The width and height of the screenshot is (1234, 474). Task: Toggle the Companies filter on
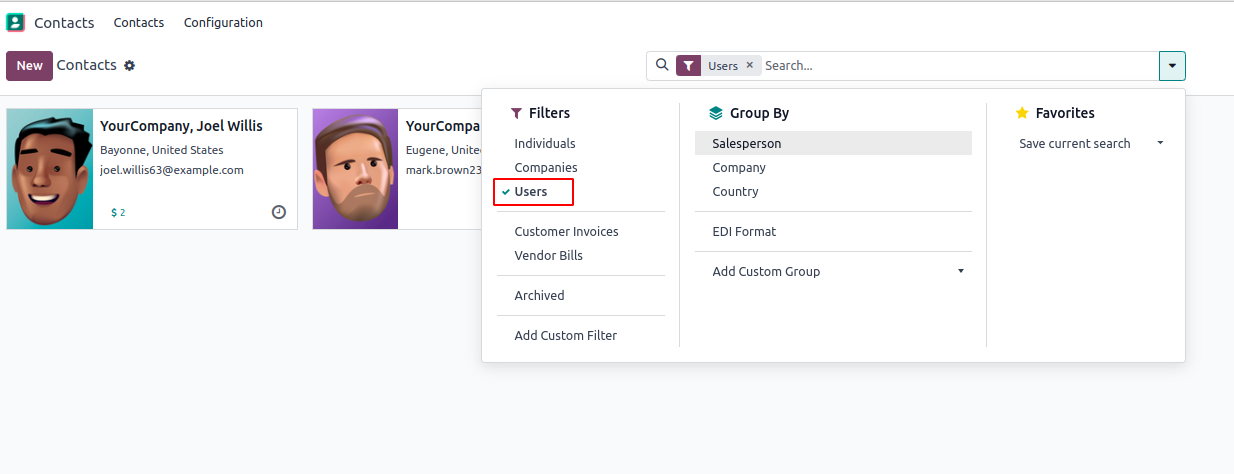tap(546, 168)
